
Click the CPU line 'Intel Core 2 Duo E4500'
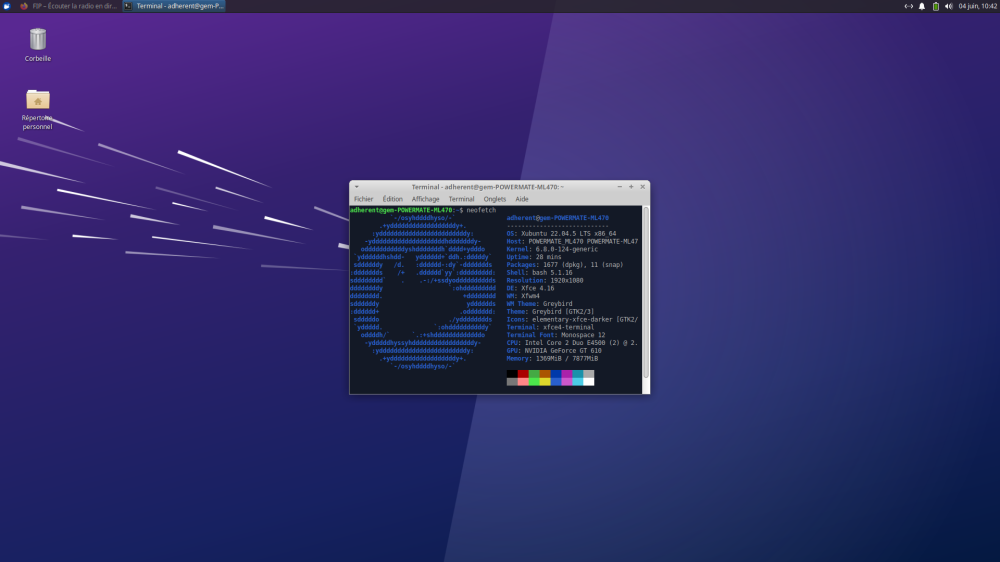[x=572, y=343]
